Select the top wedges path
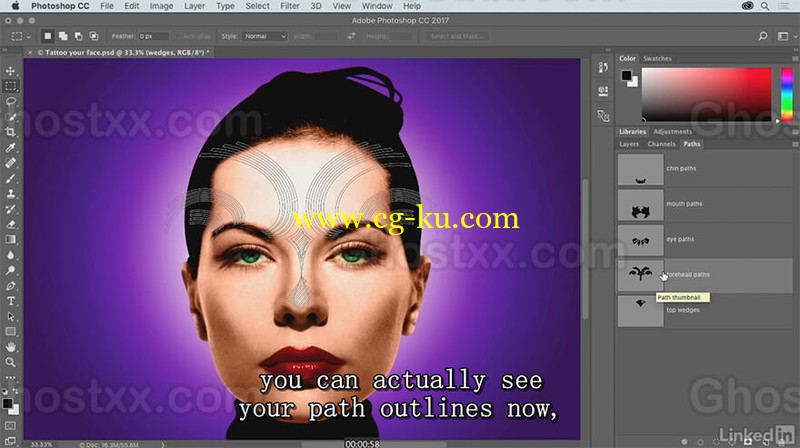Viewport: 800px width, 448px height. 705,310
